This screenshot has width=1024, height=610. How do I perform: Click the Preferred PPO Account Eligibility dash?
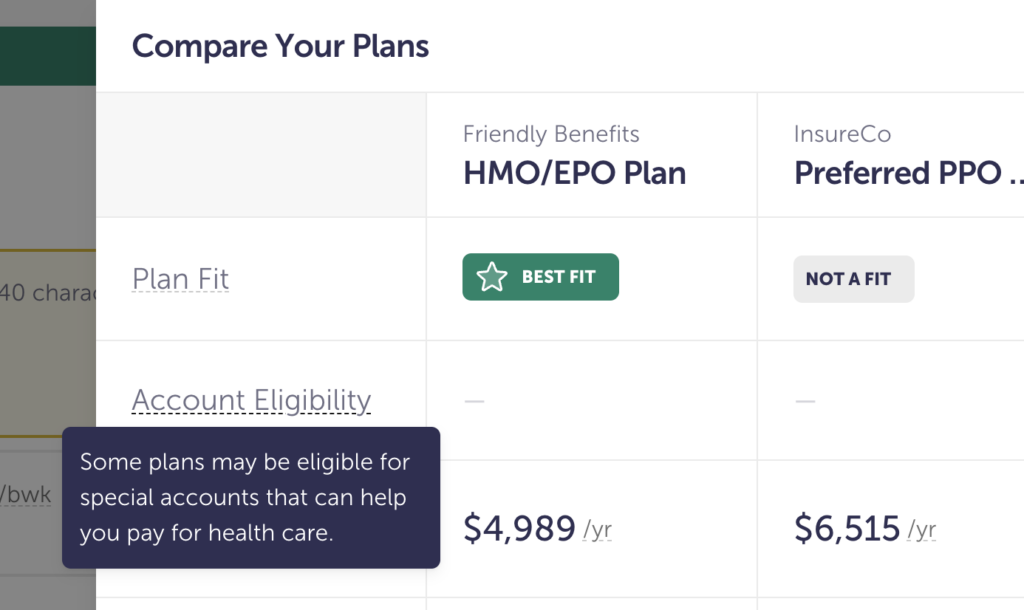click(805, 401)
